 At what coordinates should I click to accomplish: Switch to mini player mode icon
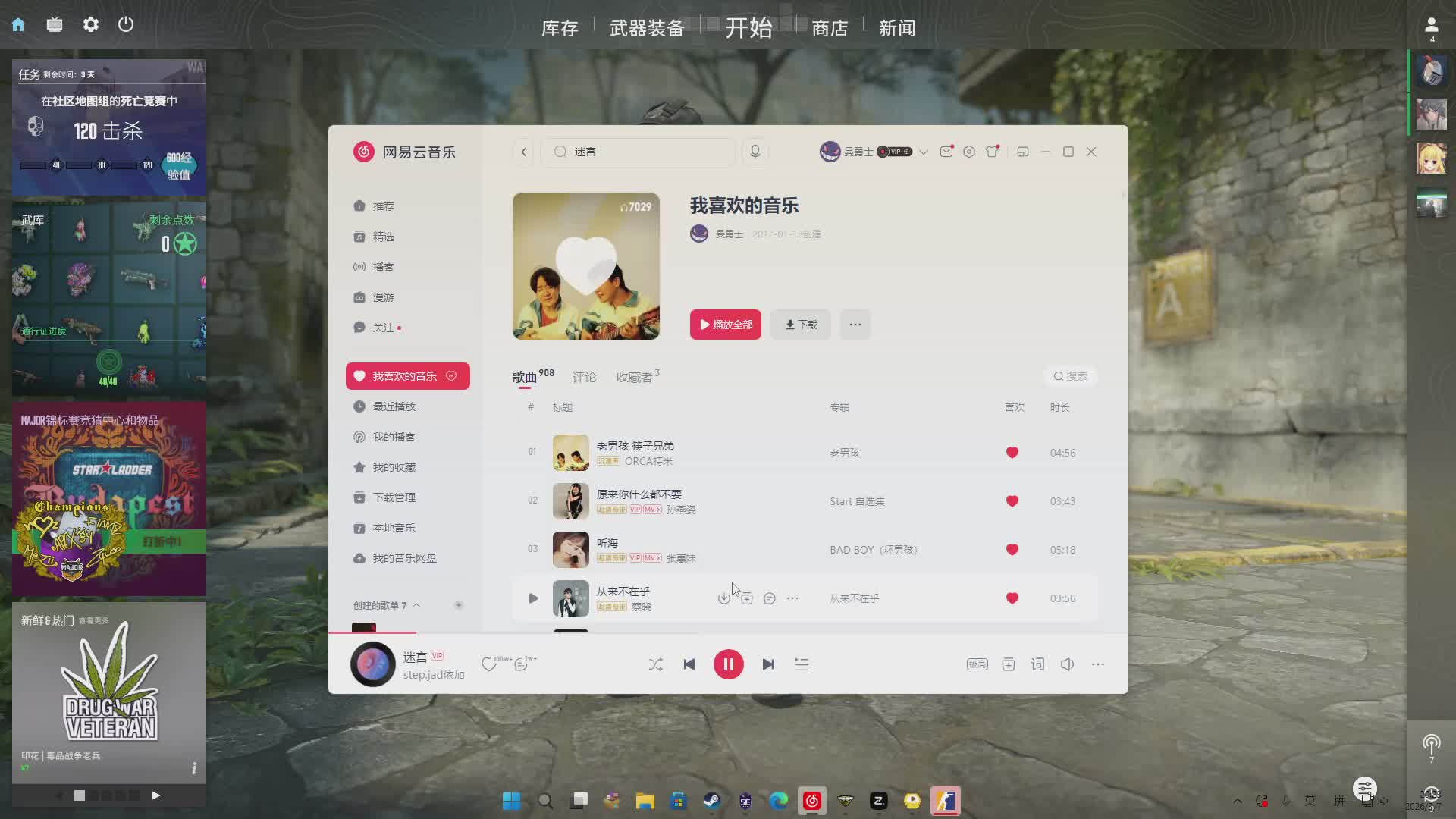click(1022, 152)
